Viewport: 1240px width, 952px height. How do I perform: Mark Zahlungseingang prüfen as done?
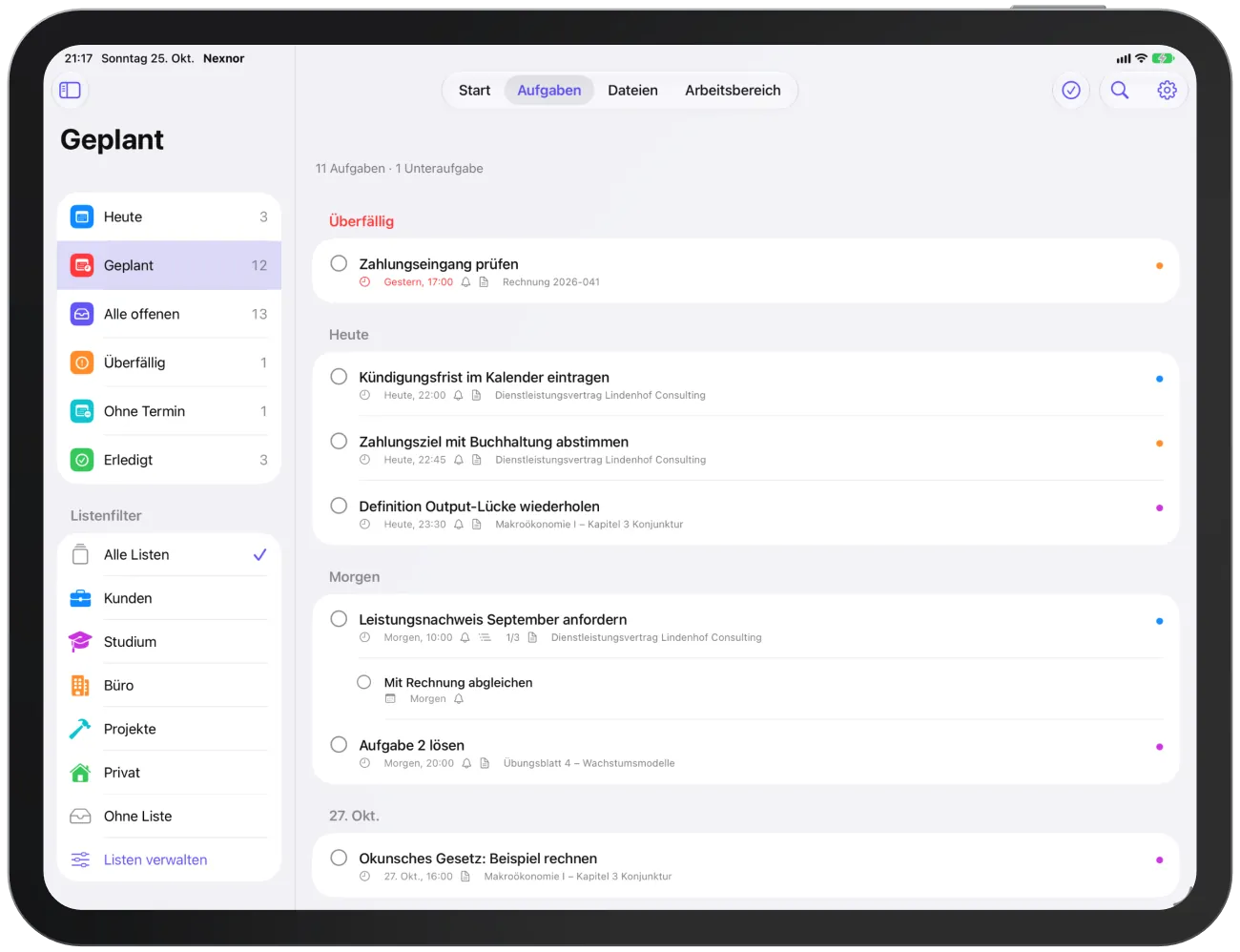[339, 264]
